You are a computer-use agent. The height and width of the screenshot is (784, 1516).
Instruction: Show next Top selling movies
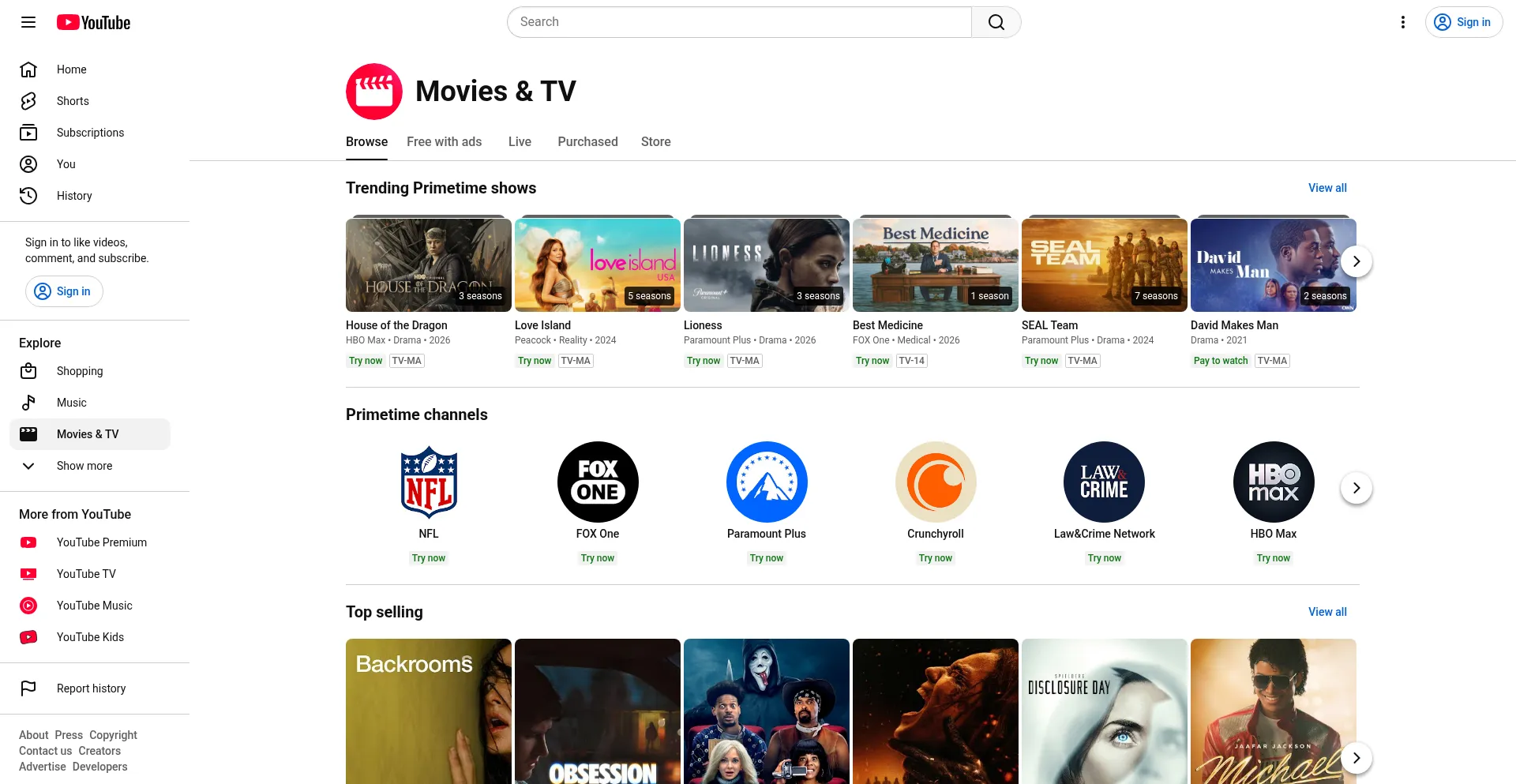pos(1357,758)
